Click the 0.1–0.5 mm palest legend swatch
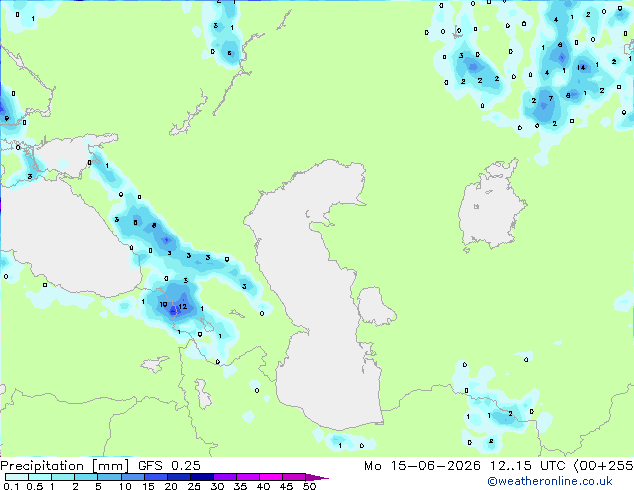 [x=17, y=477]
